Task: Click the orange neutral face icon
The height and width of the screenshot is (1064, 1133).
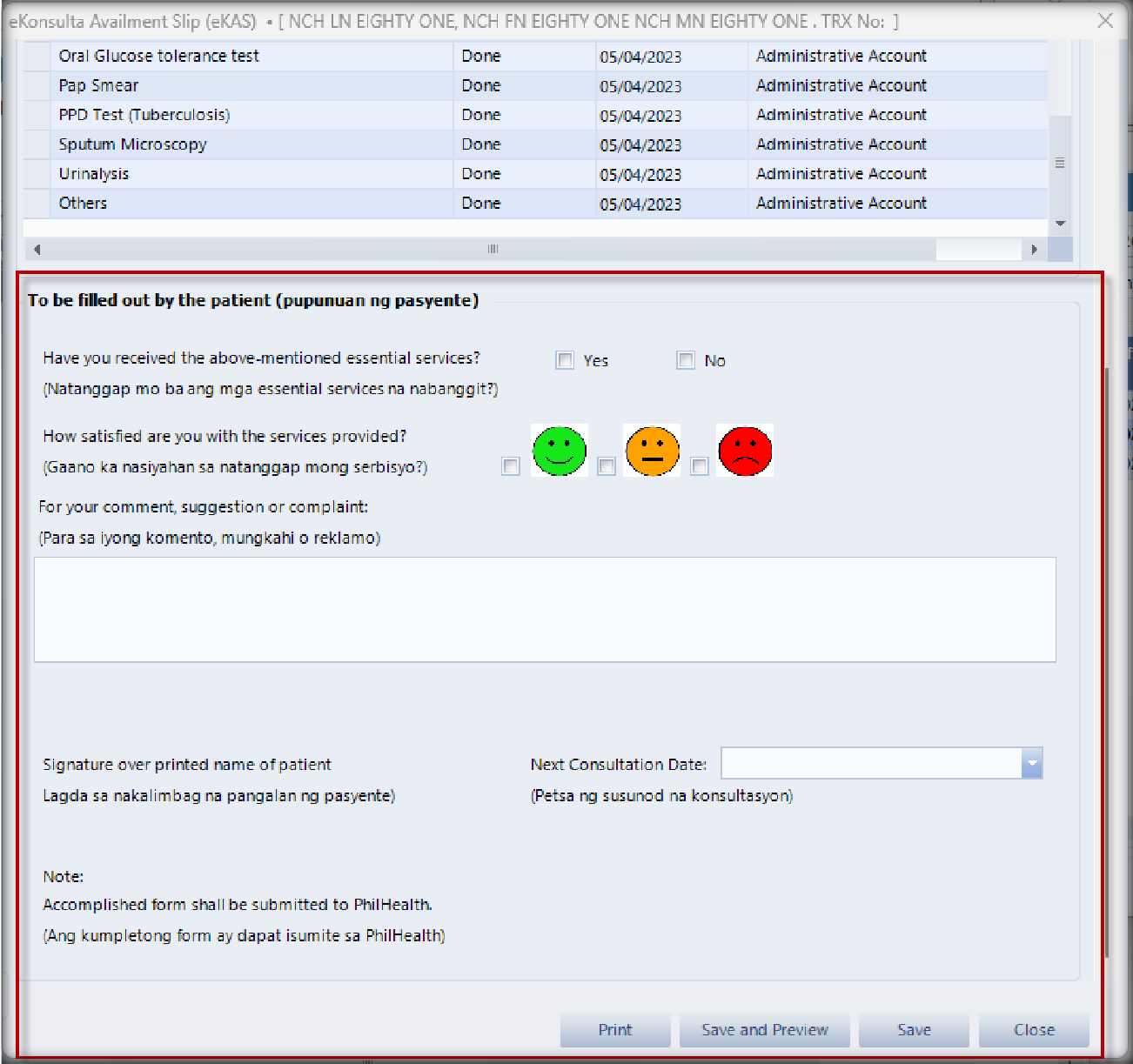Action: point(652,451)
